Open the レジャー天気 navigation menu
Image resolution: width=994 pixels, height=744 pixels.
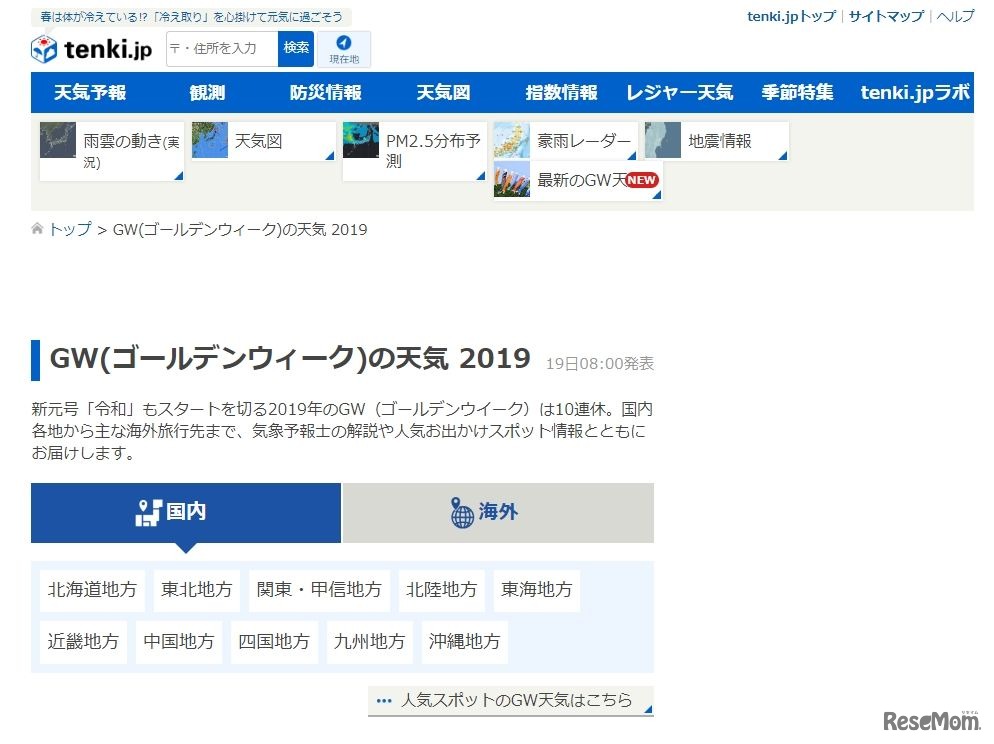click(679, 91)
